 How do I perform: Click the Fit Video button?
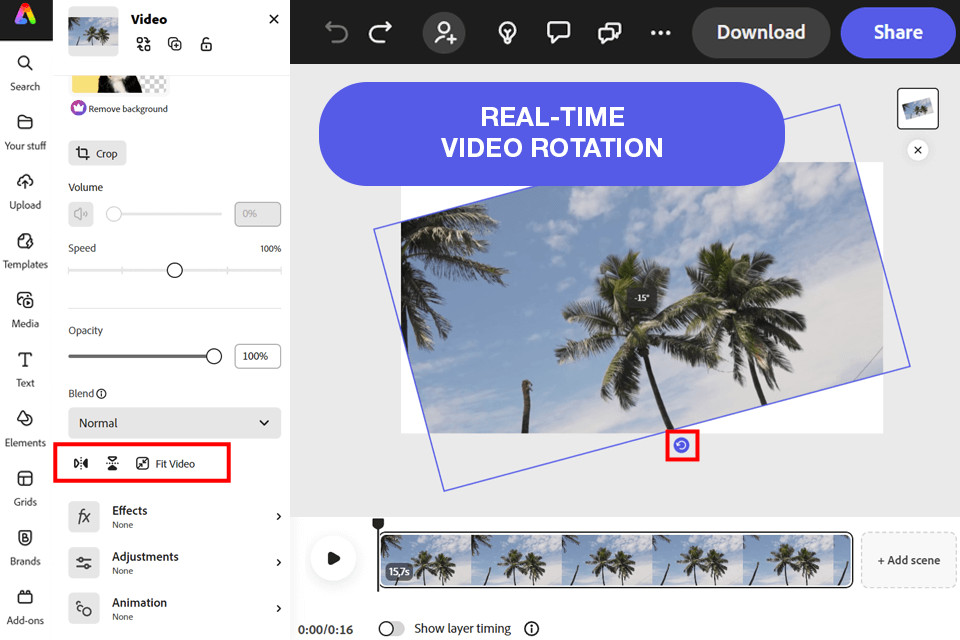tap(165, 464)
